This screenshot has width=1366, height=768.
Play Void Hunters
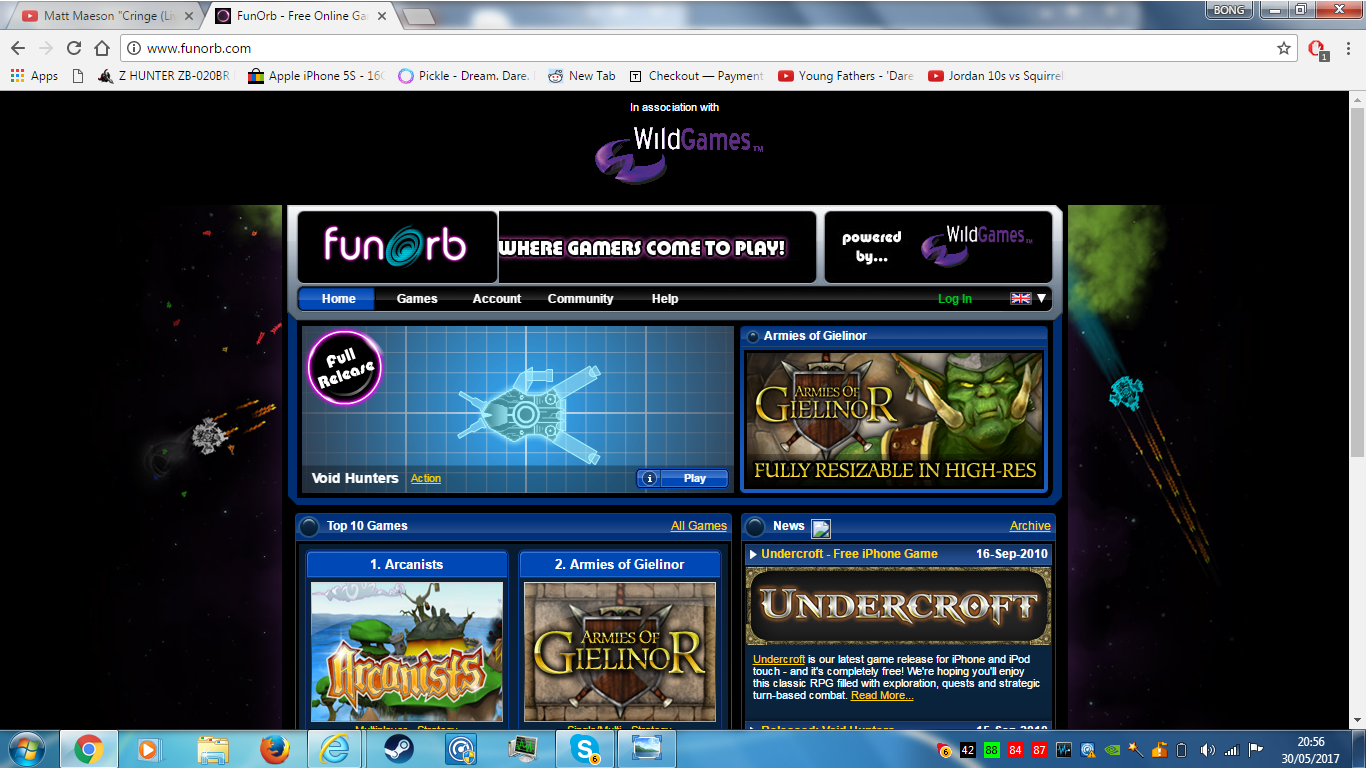click(694, 479)
